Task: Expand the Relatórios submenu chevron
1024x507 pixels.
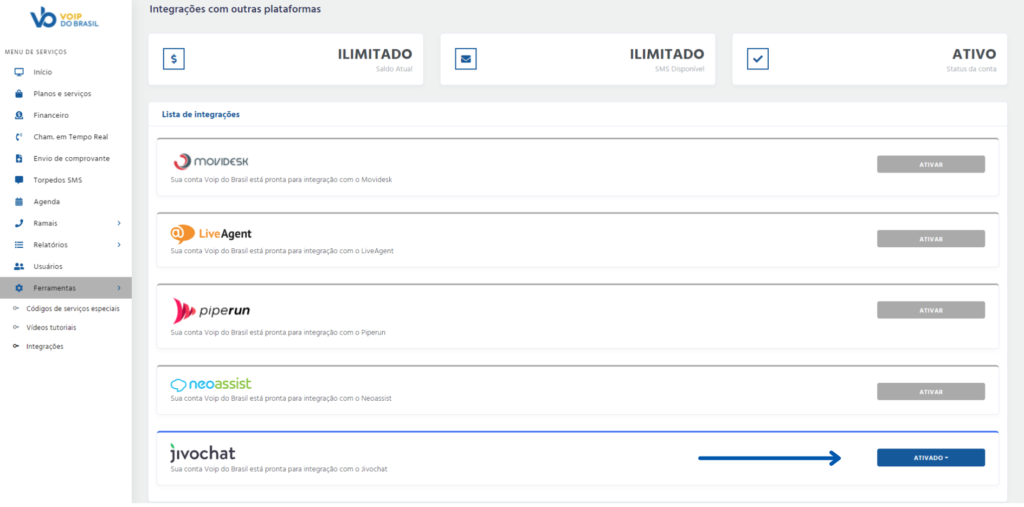Action: pos(119,244)
